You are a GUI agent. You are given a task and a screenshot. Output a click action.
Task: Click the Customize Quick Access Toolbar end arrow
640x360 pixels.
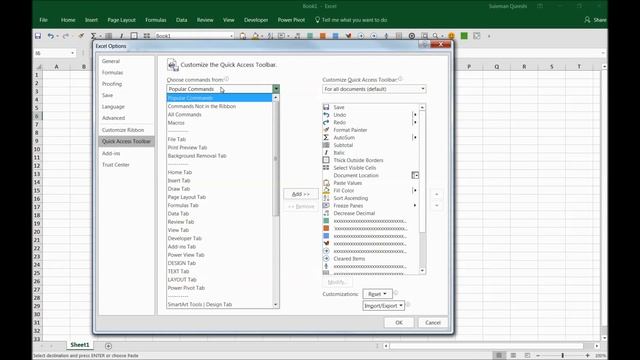coord(489,36)
